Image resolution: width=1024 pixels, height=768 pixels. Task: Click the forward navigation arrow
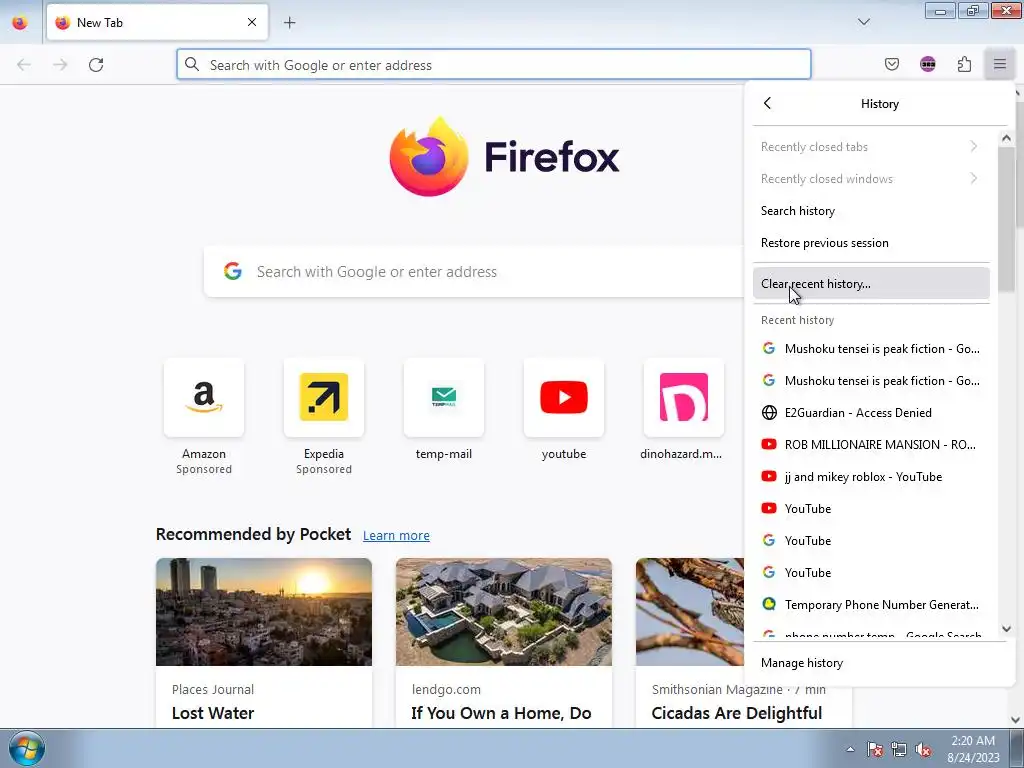click(x=60, y=65)
